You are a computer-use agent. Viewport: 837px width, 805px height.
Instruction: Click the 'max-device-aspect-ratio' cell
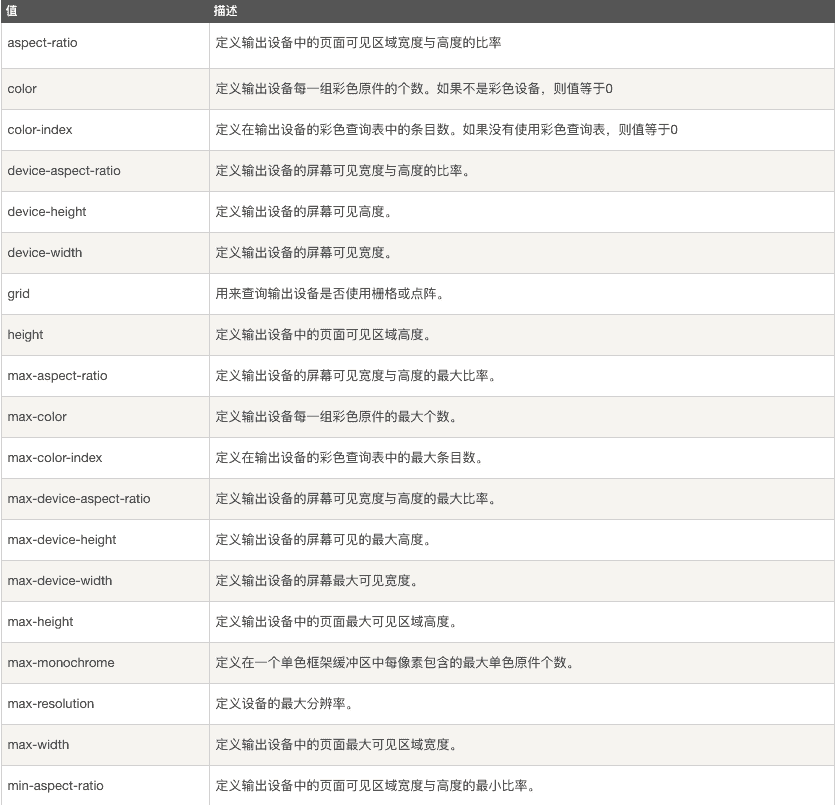(x=105, y=499)
